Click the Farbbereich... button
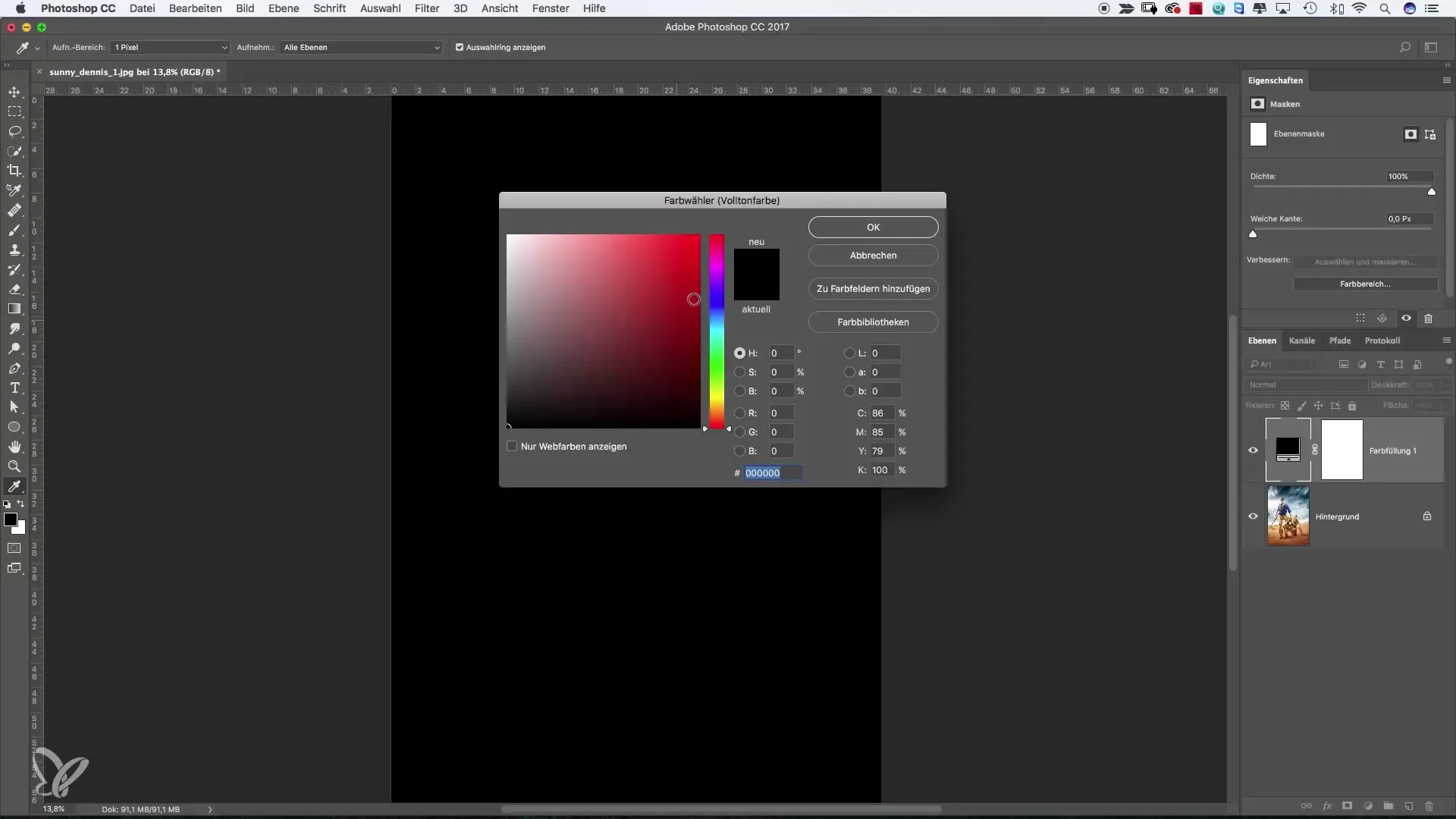The height and width of the screenshot is (819, 1456). pyautogui.click(x=1365, y=284)
